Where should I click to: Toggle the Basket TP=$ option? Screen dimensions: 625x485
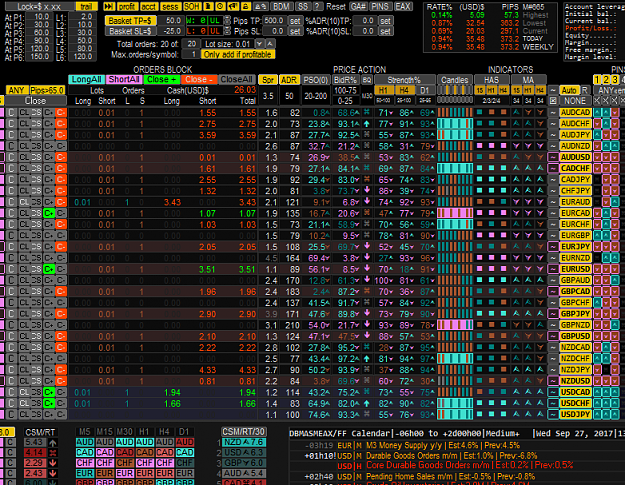[130, 20]
